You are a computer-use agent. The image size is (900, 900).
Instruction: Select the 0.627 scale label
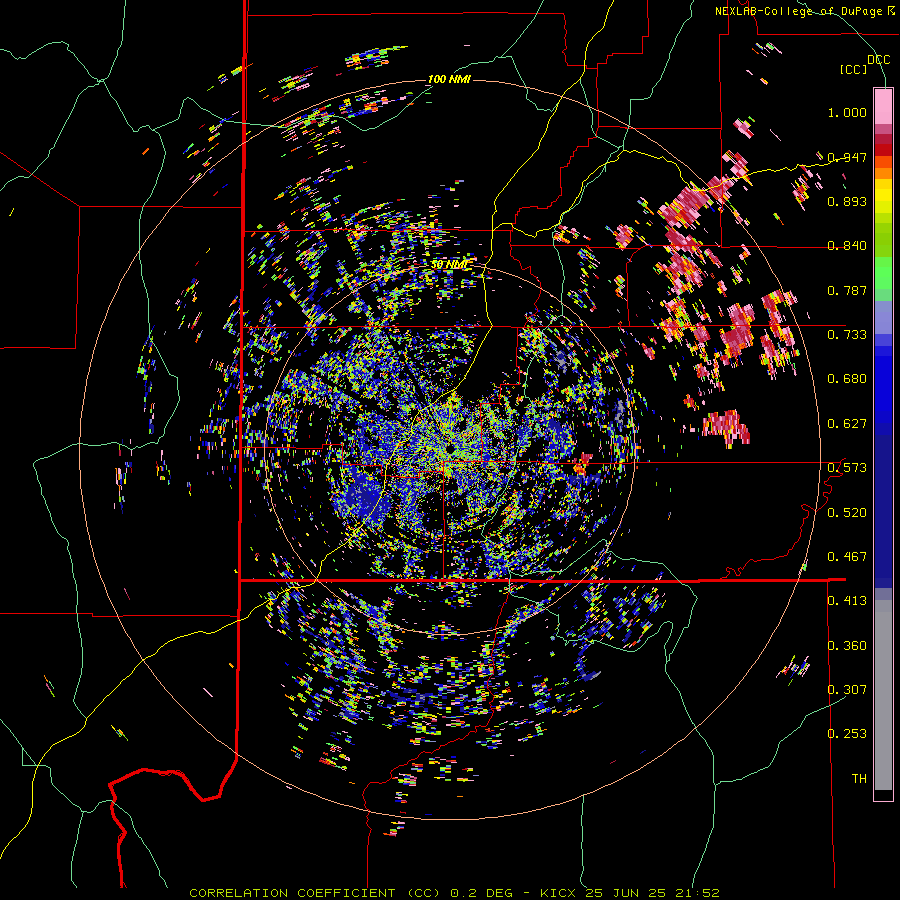847,423
